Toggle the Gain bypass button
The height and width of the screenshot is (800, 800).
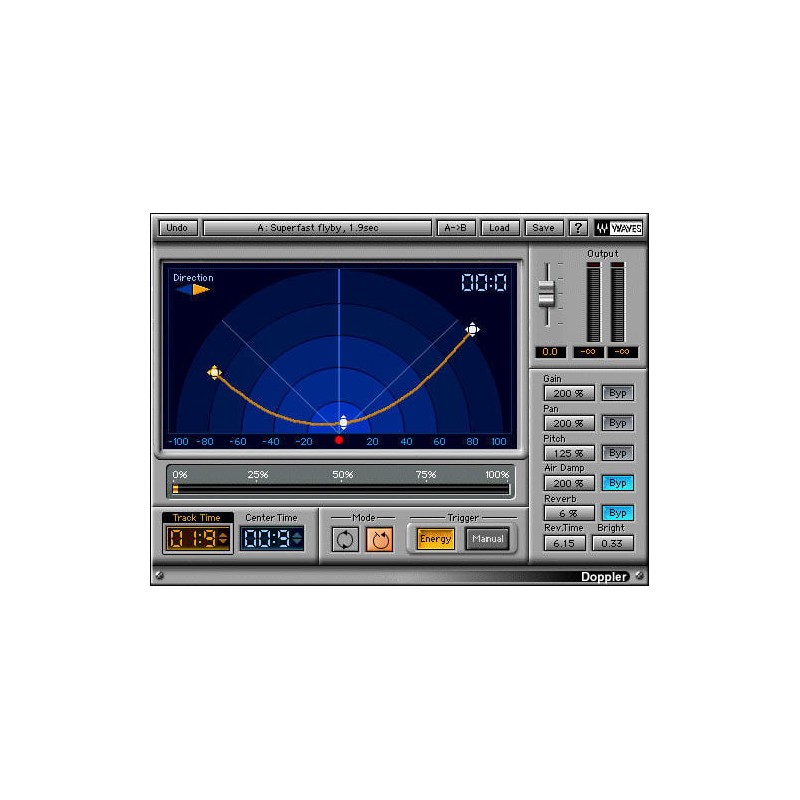point(617,393)
